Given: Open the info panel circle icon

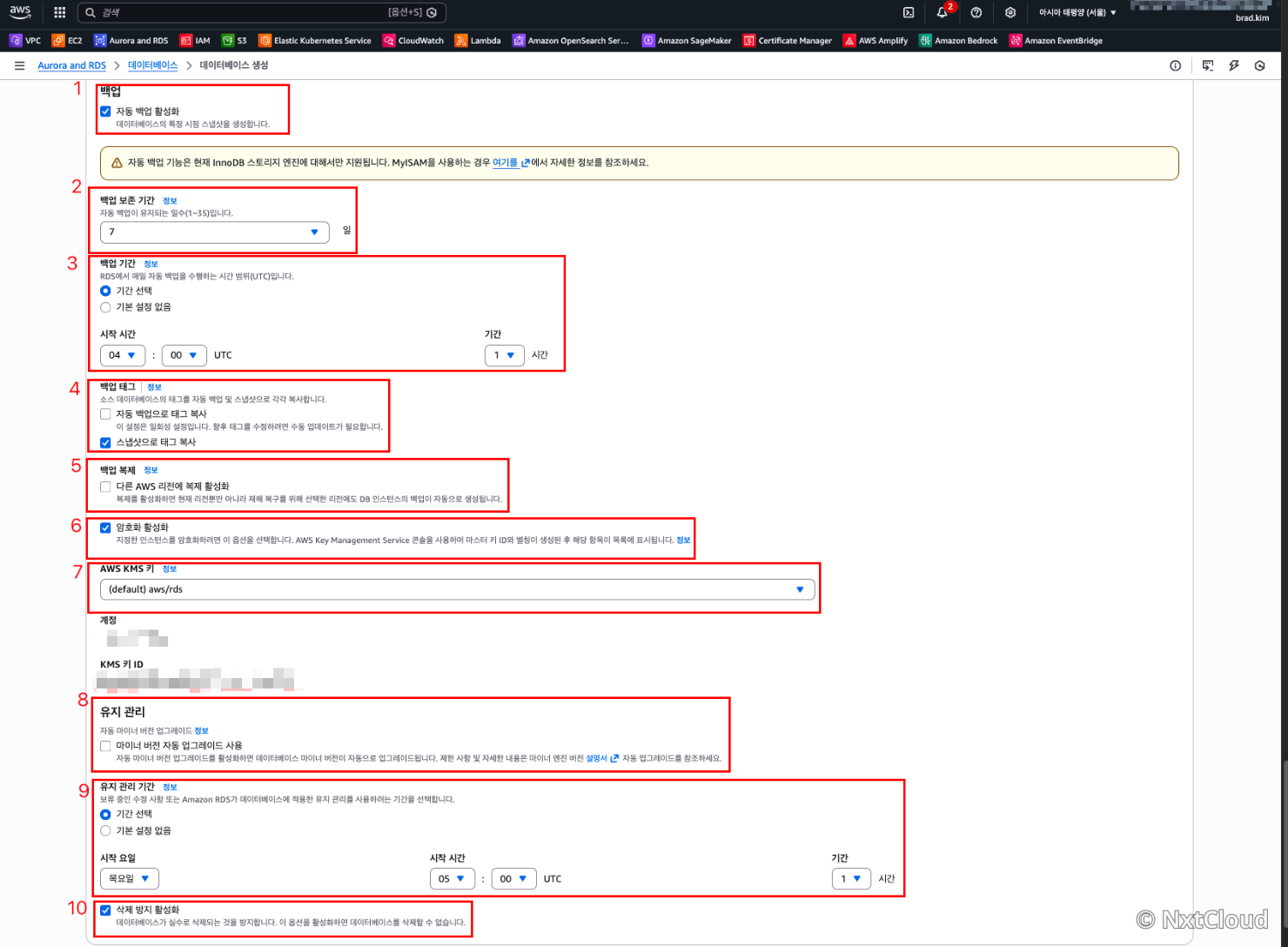Looking at the screenshot, I should [x=1175, y=65].
